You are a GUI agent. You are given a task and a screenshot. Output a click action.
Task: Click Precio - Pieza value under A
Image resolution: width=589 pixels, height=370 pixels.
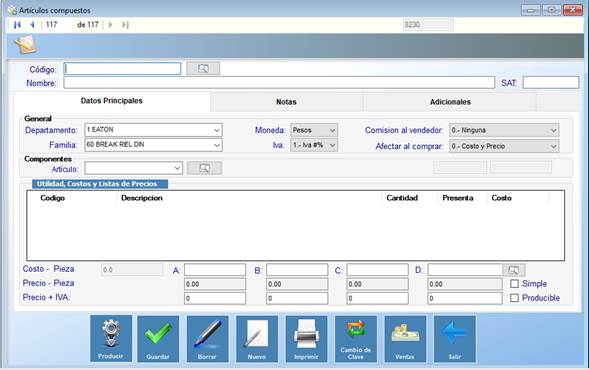[x=215, y=284]
